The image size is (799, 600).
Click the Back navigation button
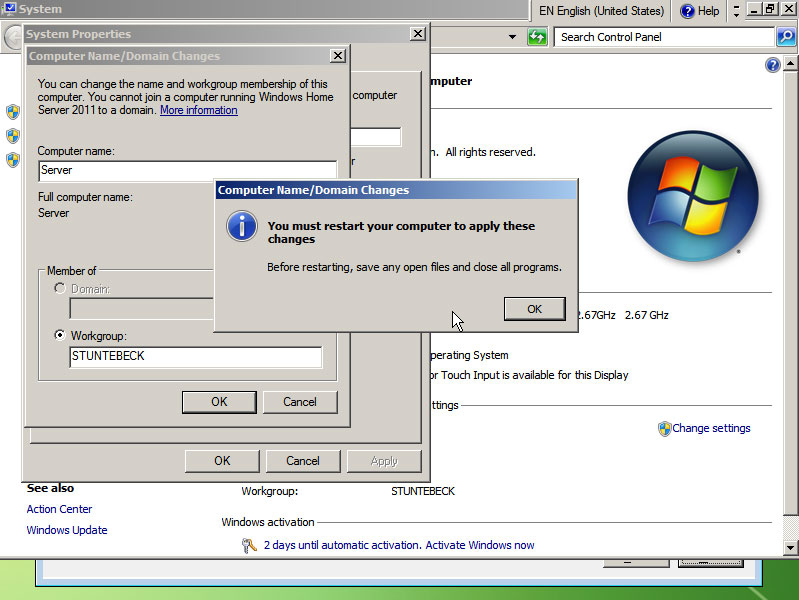[x=13, y=37]
